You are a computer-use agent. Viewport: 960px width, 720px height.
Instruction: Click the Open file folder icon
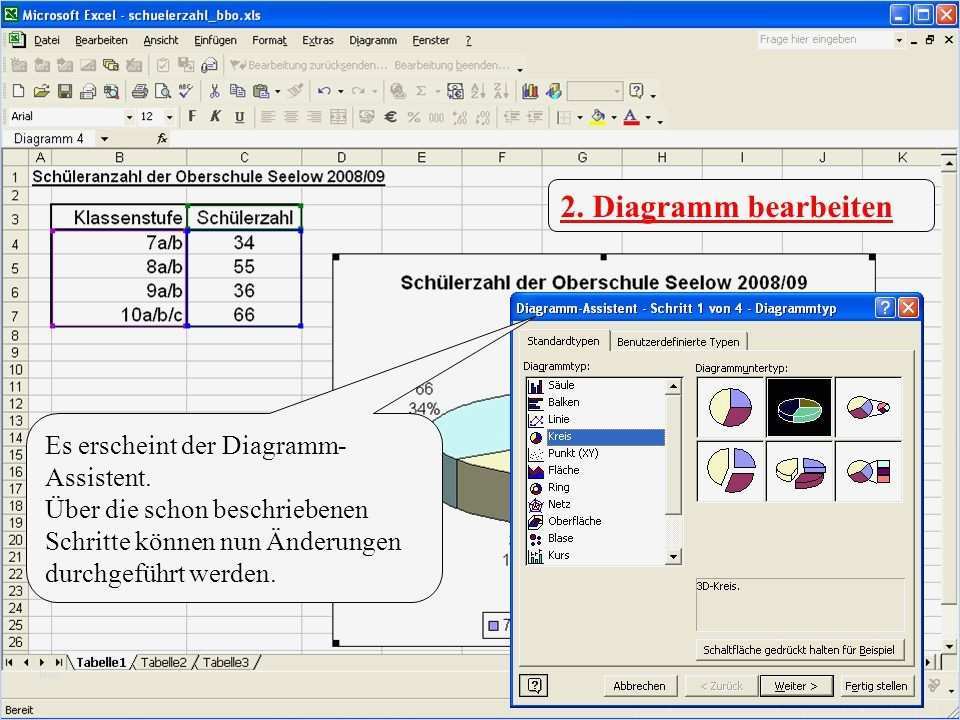[x=41, y=91]
